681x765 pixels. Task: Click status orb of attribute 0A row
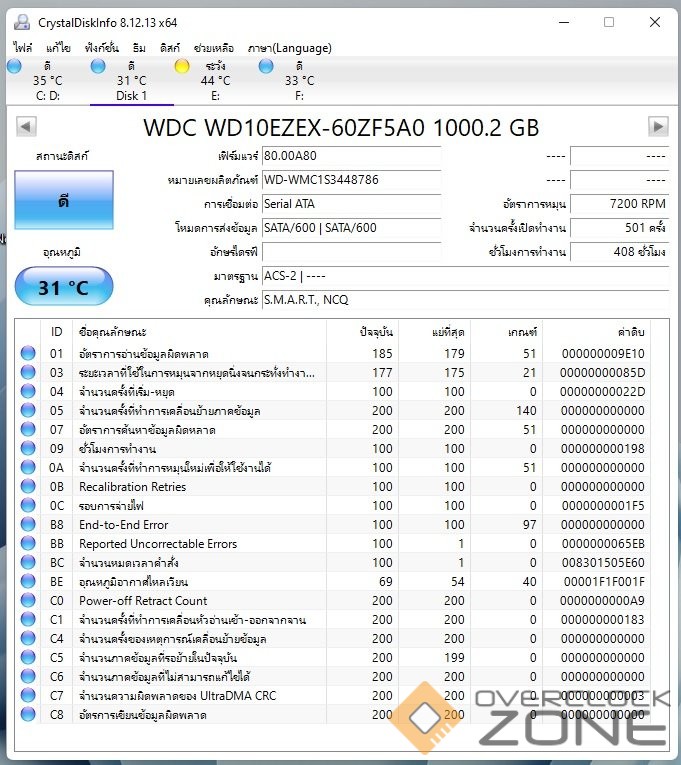(x=28, y=467)
